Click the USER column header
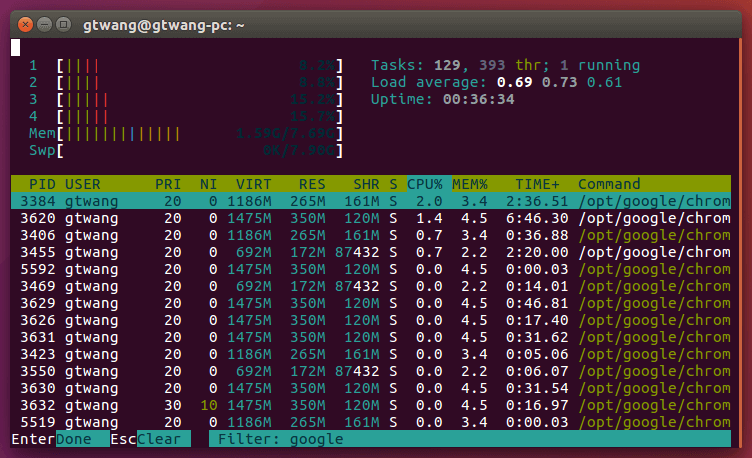752x458 pixels. pos(82,184)
